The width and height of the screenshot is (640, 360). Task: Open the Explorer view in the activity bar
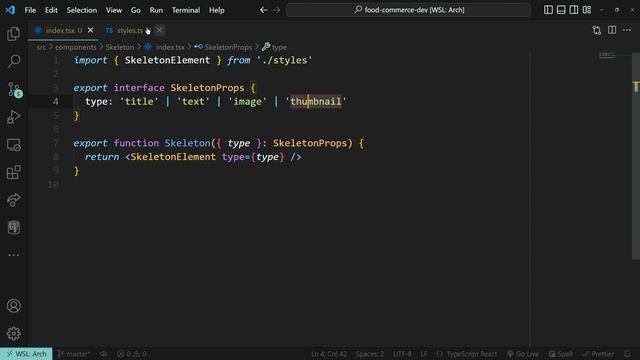[x=13, y=34]
